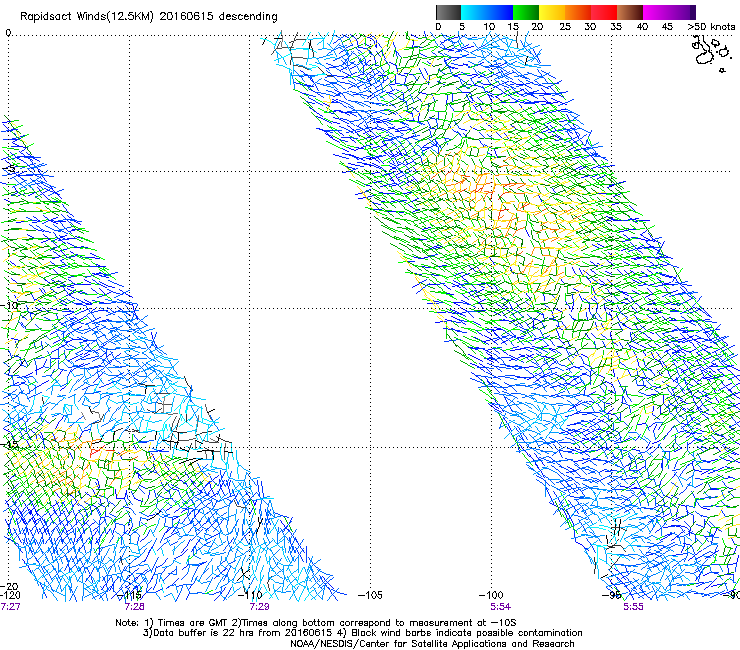Click the '5:54' pass time label

point(500,607)
